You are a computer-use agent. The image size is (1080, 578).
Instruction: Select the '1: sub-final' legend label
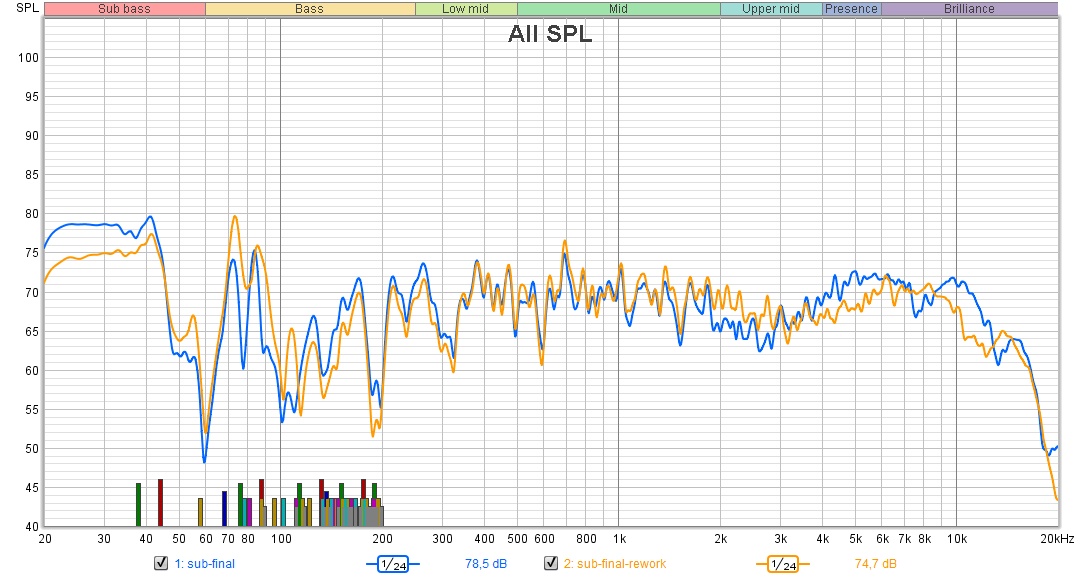[204, 564]
